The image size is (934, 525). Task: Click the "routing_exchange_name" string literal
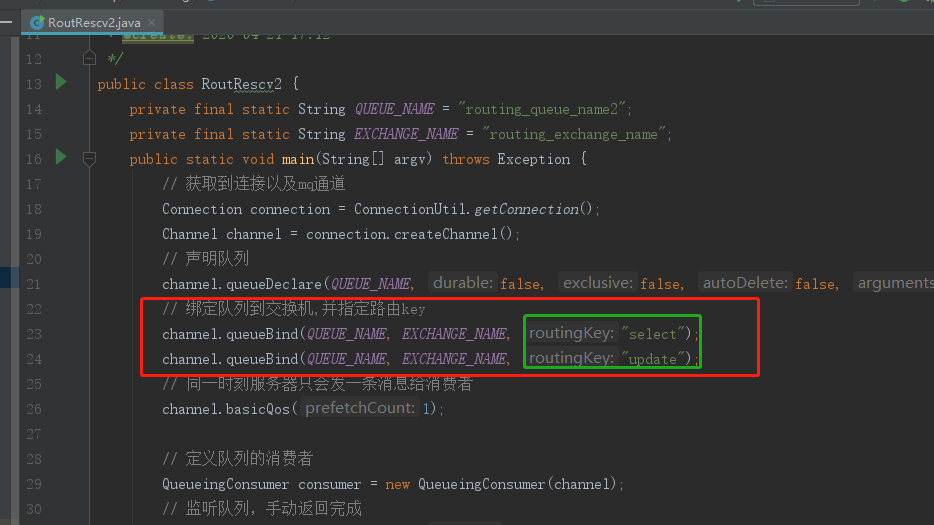click(573, 134)
